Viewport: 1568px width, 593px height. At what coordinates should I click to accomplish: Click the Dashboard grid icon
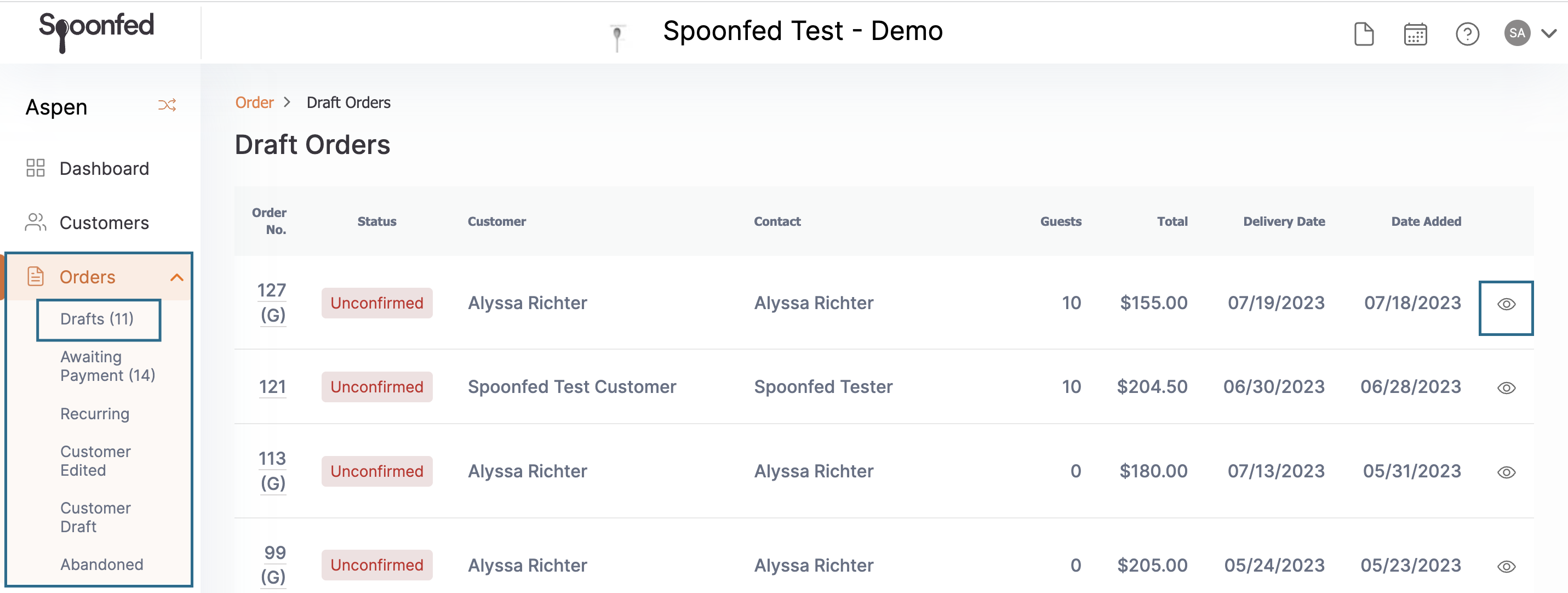35,168
